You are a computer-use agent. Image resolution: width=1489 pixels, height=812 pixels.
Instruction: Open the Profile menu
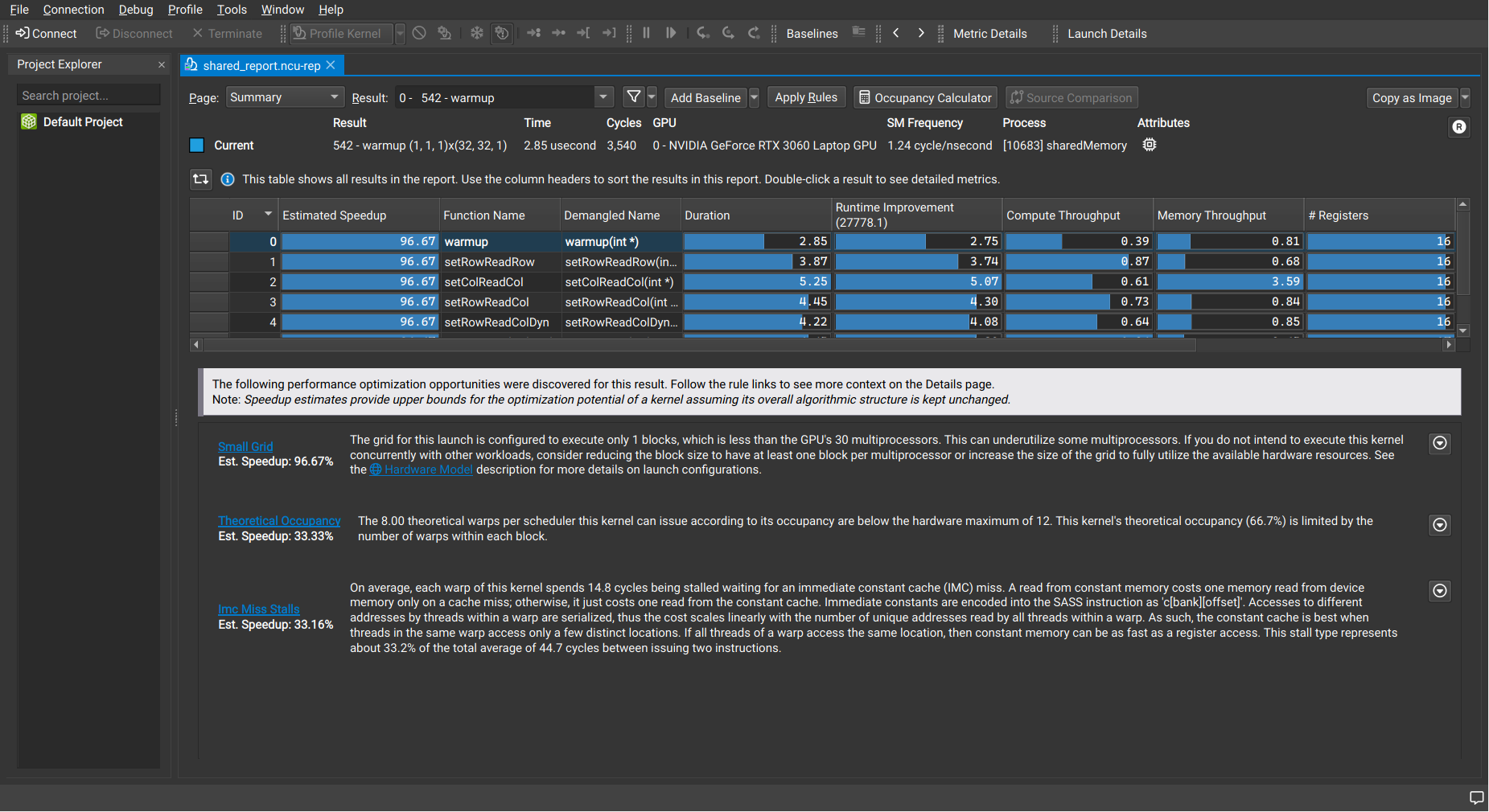click(184, 10)
